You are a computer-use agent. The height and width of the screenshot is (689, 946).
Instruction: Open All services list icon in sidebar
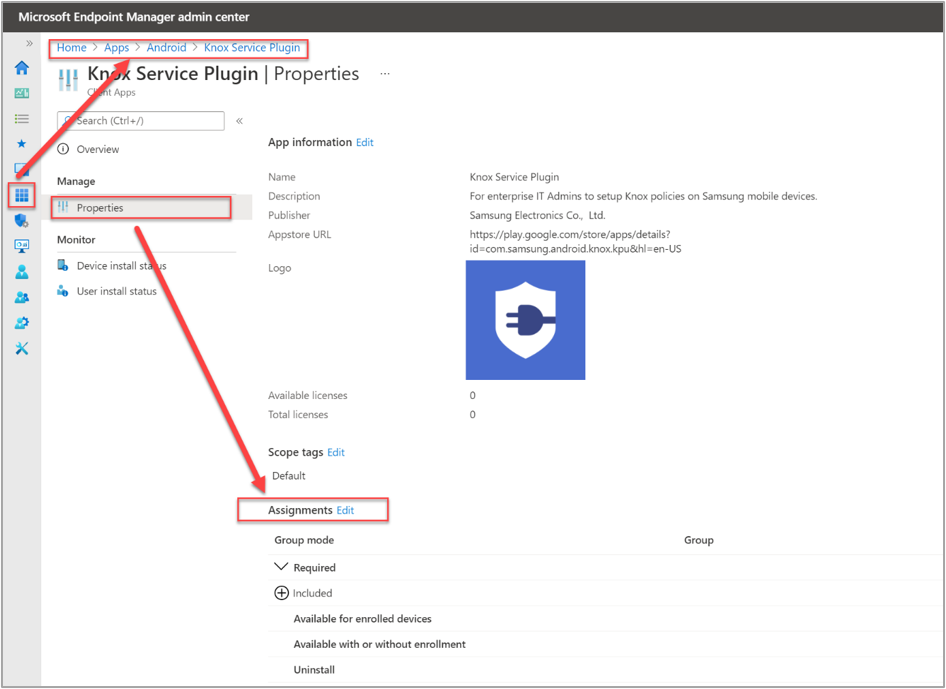22,118
